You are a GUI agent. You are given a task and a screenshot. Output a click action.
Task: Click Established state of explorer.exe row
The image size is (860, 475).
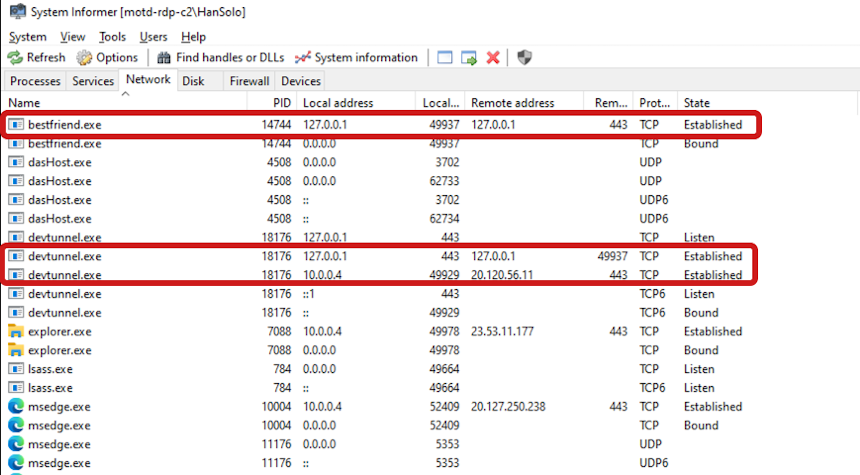point(712,331)
